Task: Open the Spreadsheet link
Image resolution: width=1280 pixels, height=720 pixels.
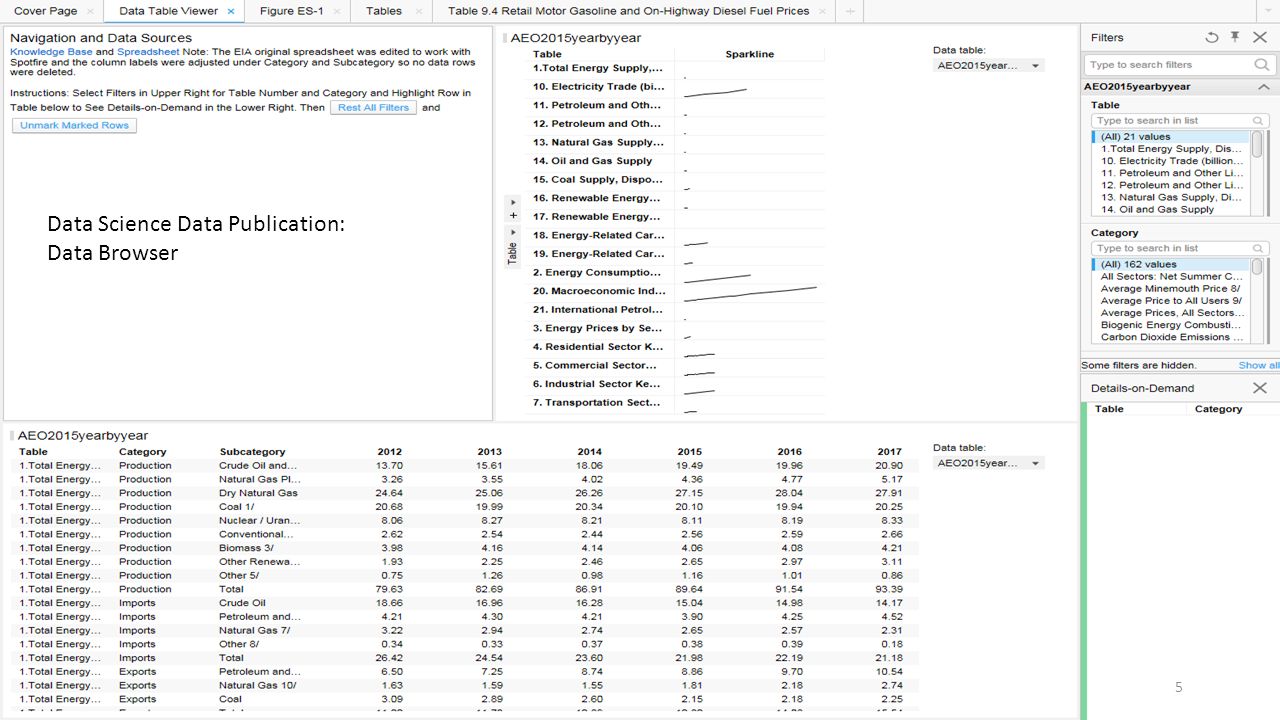Action: click(x=148, y=51)
